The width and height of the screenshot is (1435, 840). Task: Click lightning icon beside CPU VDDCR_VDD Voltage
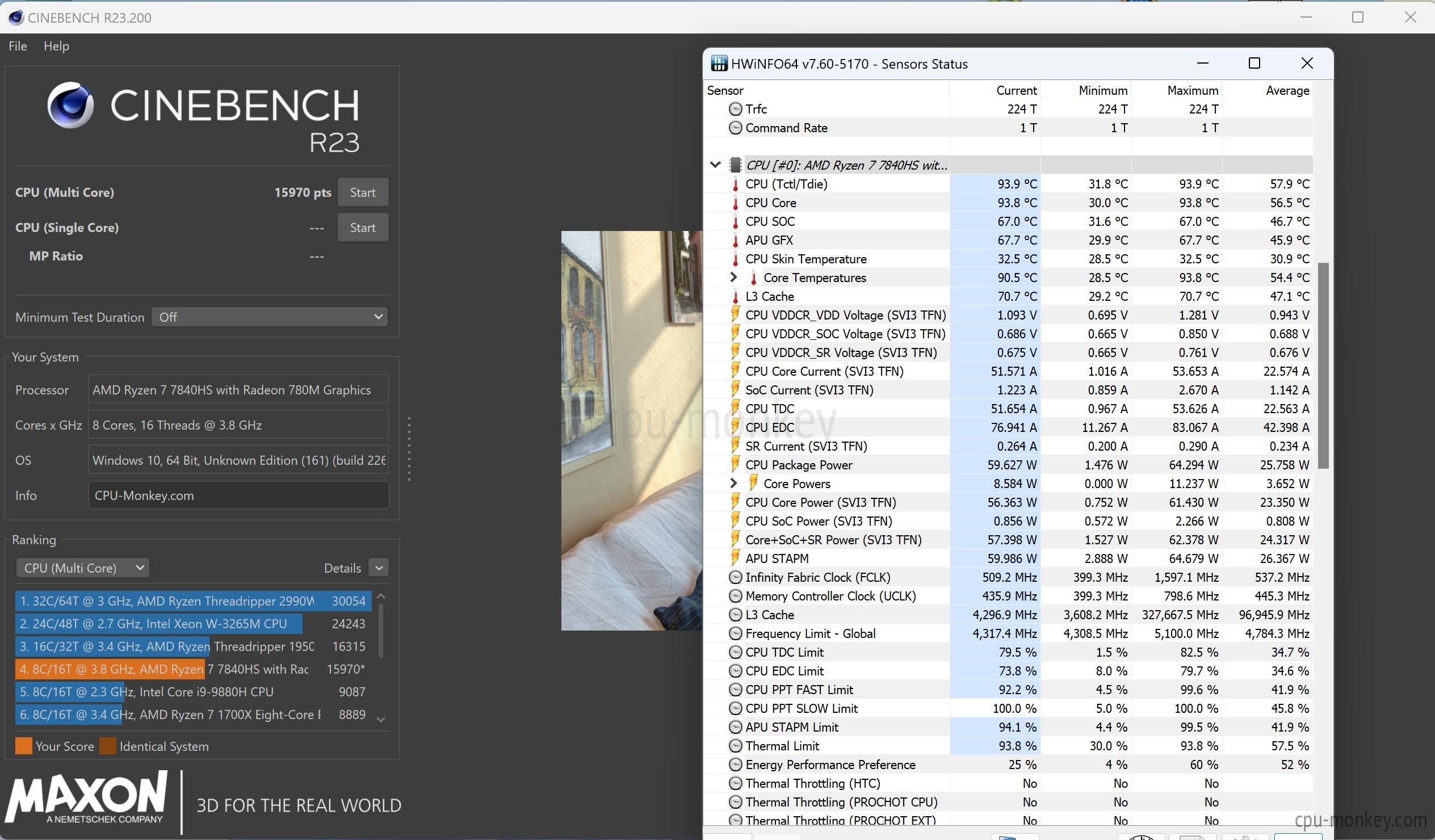click(735, 315)
